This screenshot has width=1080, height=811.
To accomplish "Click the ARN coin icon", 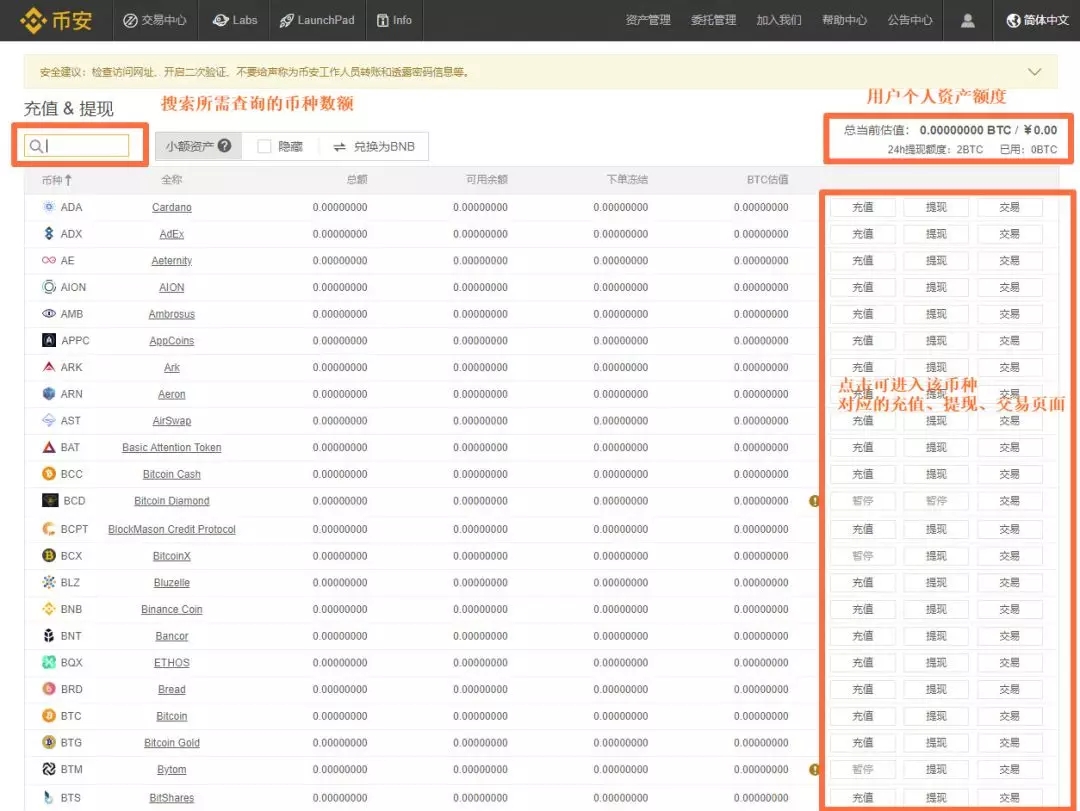I will pos(48,393).
